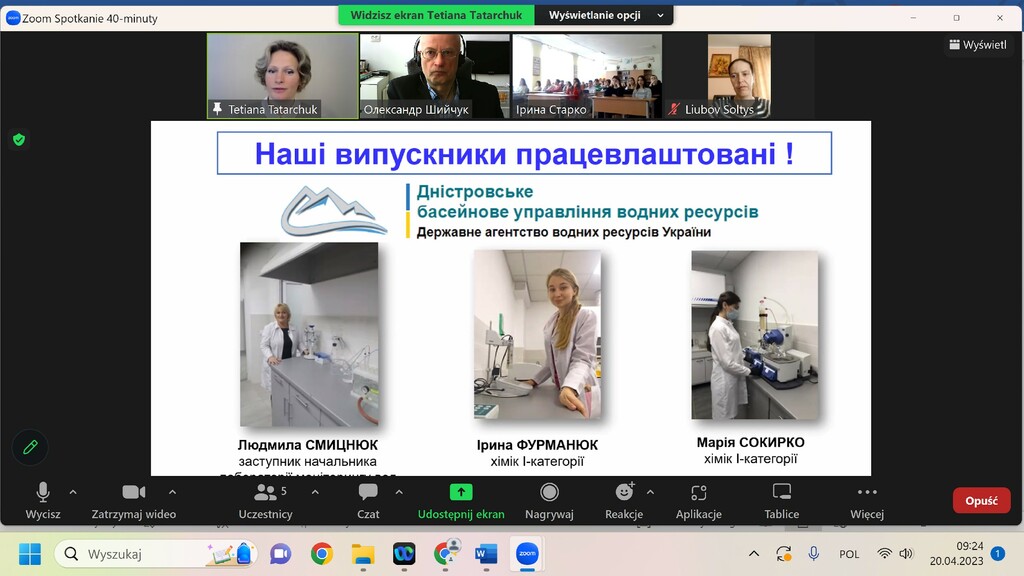Open Webex app from taskbar
The height and width of the screenshot is (576, 1024).
[404, 554]
